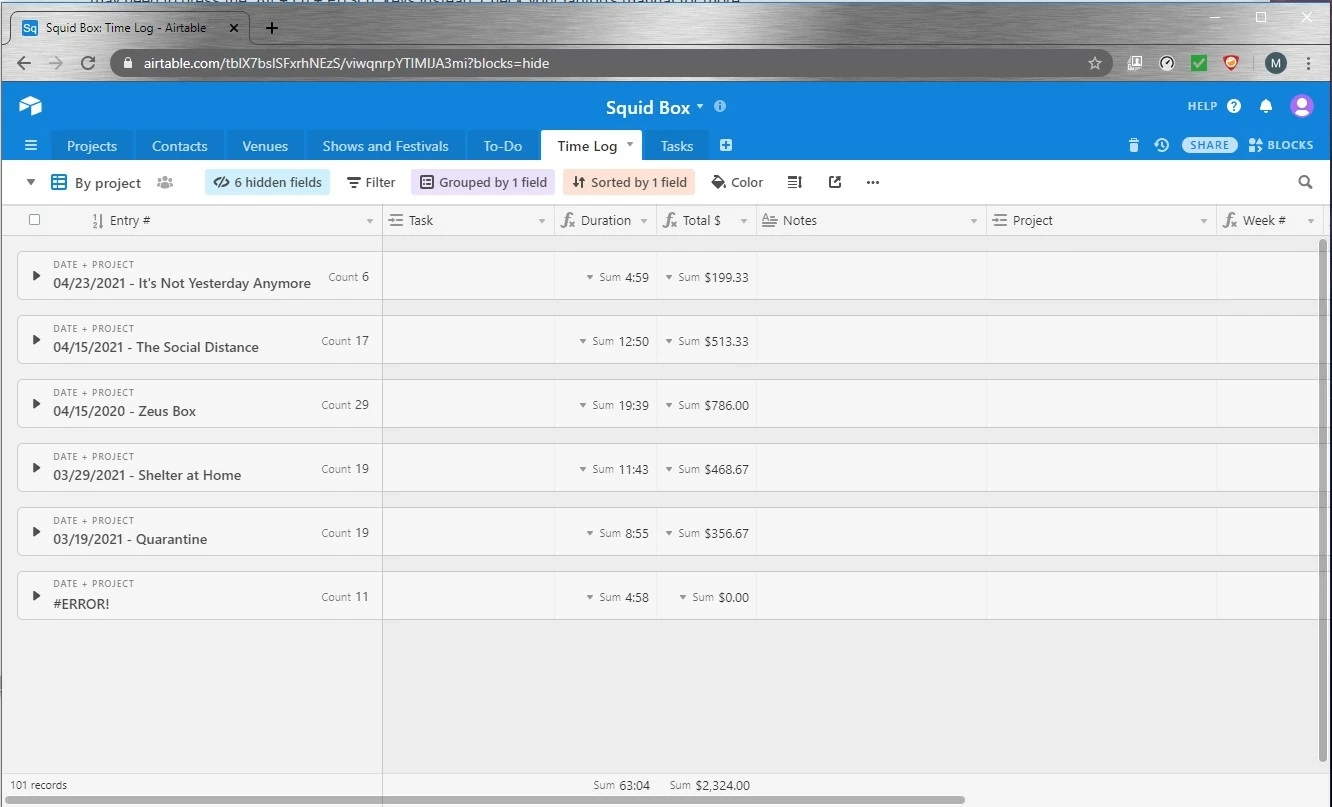
Task: Open the notifications bell
Action: (x=1266, y=106)
